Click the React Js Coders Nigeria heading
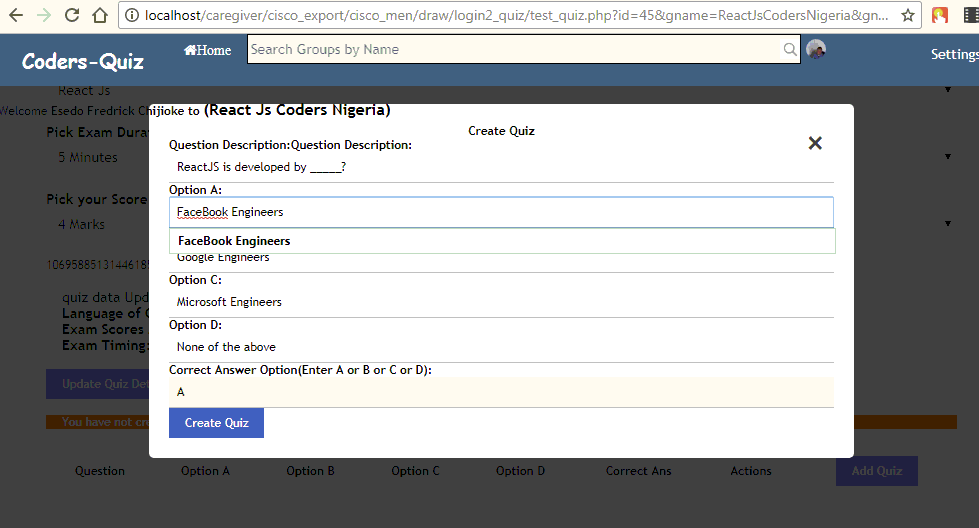Screen dimensions: 979x528 click(x=297, y=110)
